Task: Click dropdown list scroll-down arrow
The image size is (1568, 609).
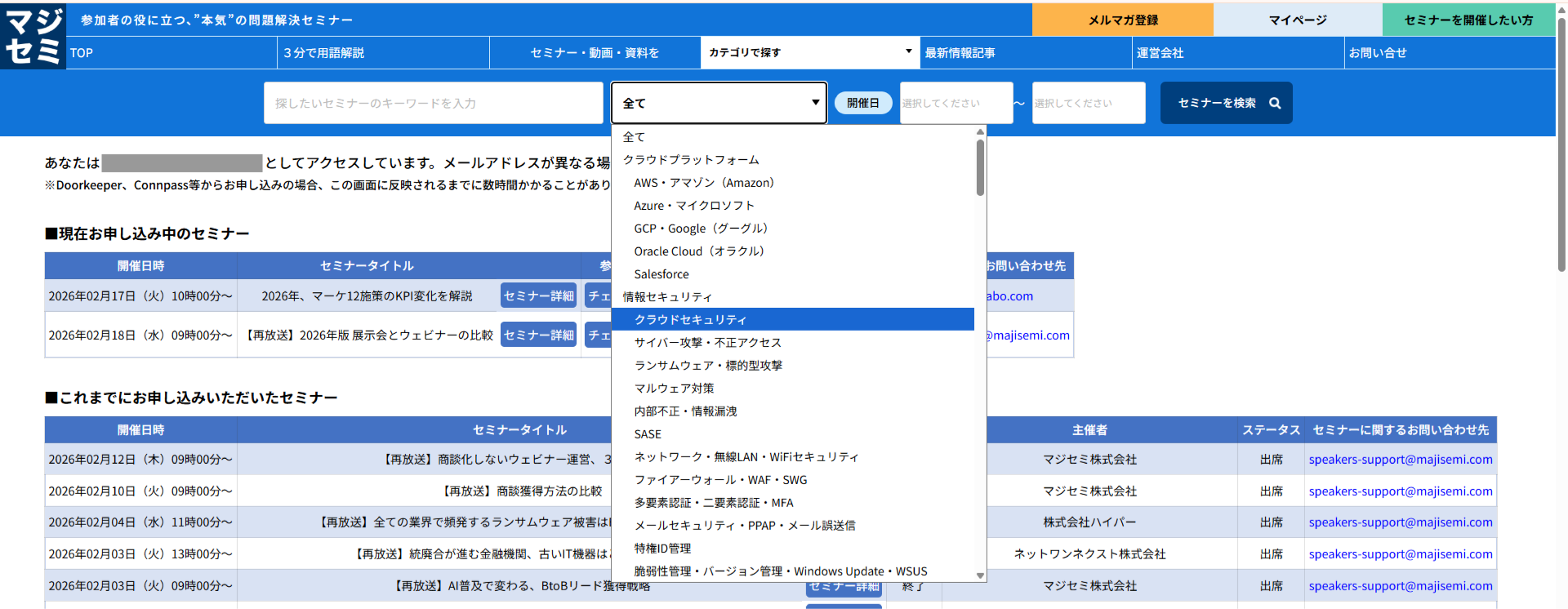Action: click(980, 576)
